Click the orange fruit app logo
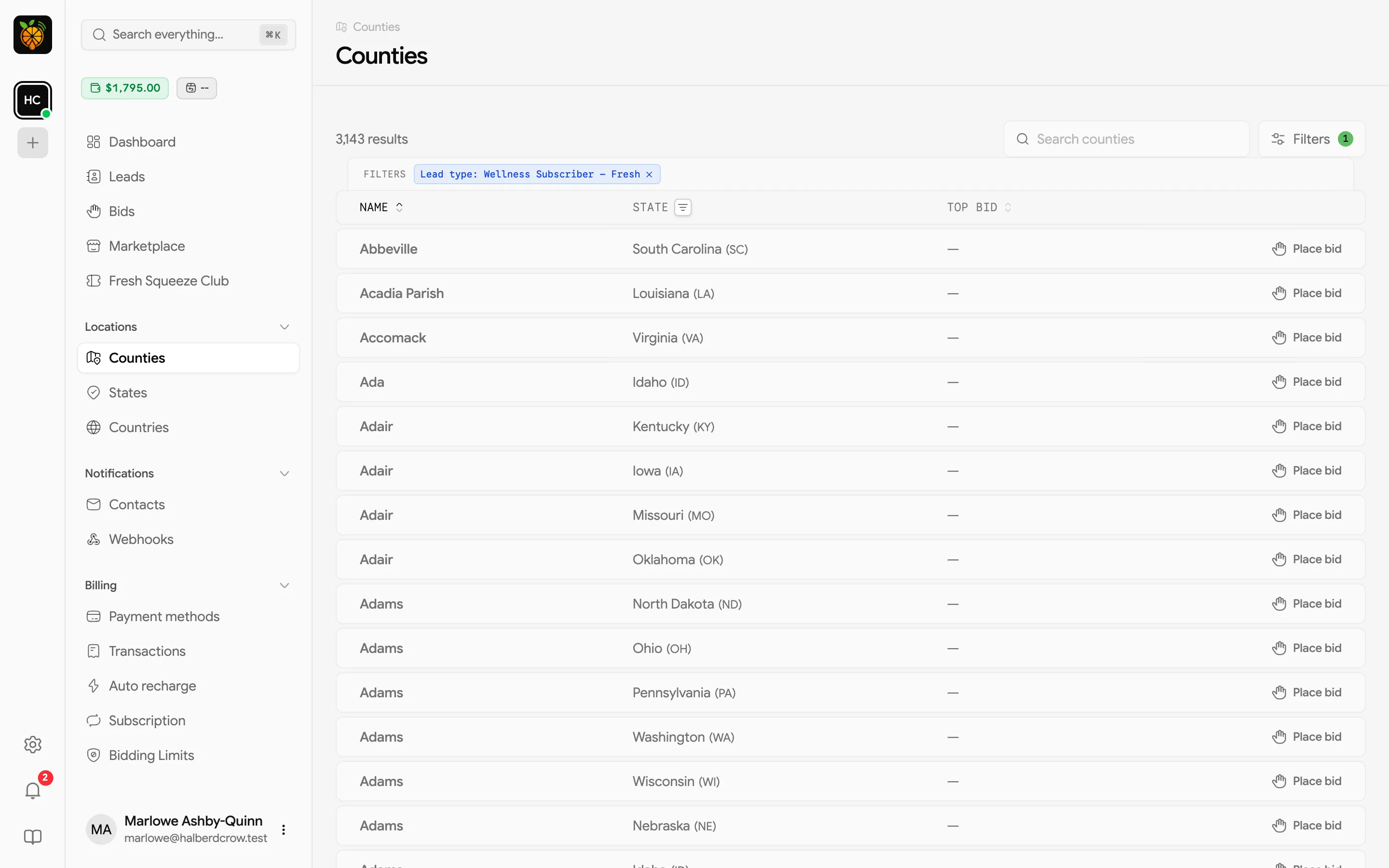The image size is (1389, 868). [33, 34]
